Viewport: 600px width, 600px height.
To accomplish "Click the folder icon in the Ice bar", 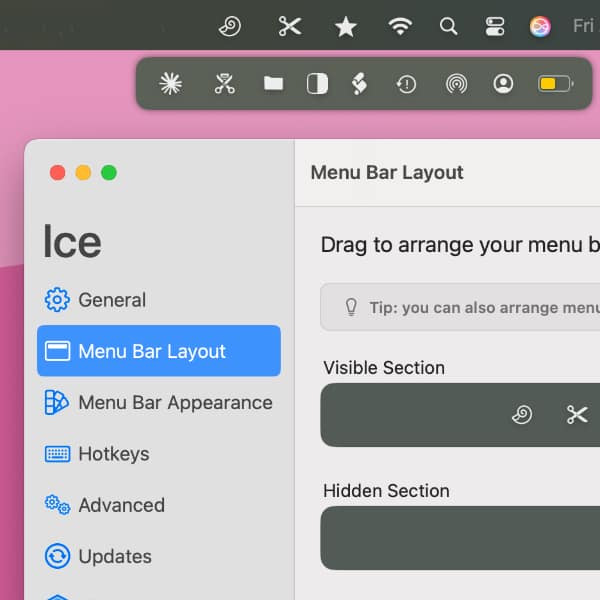I will tap(273, 84).
